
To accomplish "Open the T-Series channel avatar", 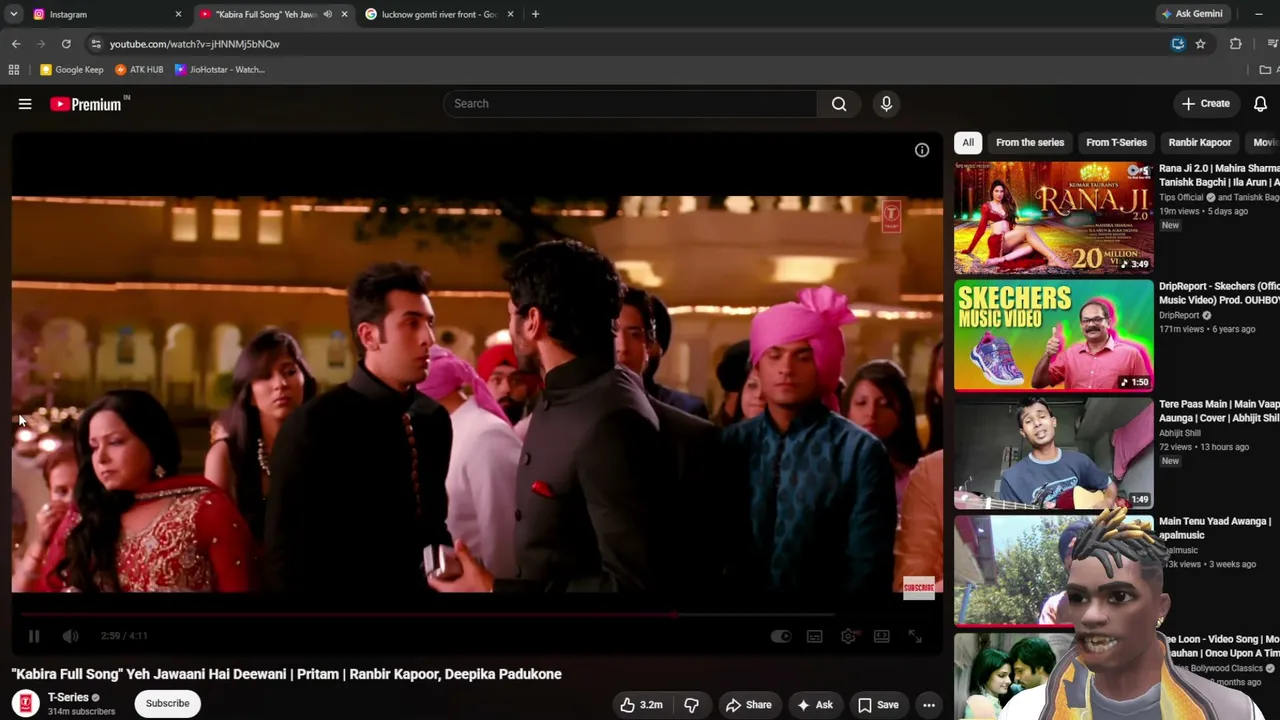I will pyautogui.click(x=26, y=704).
